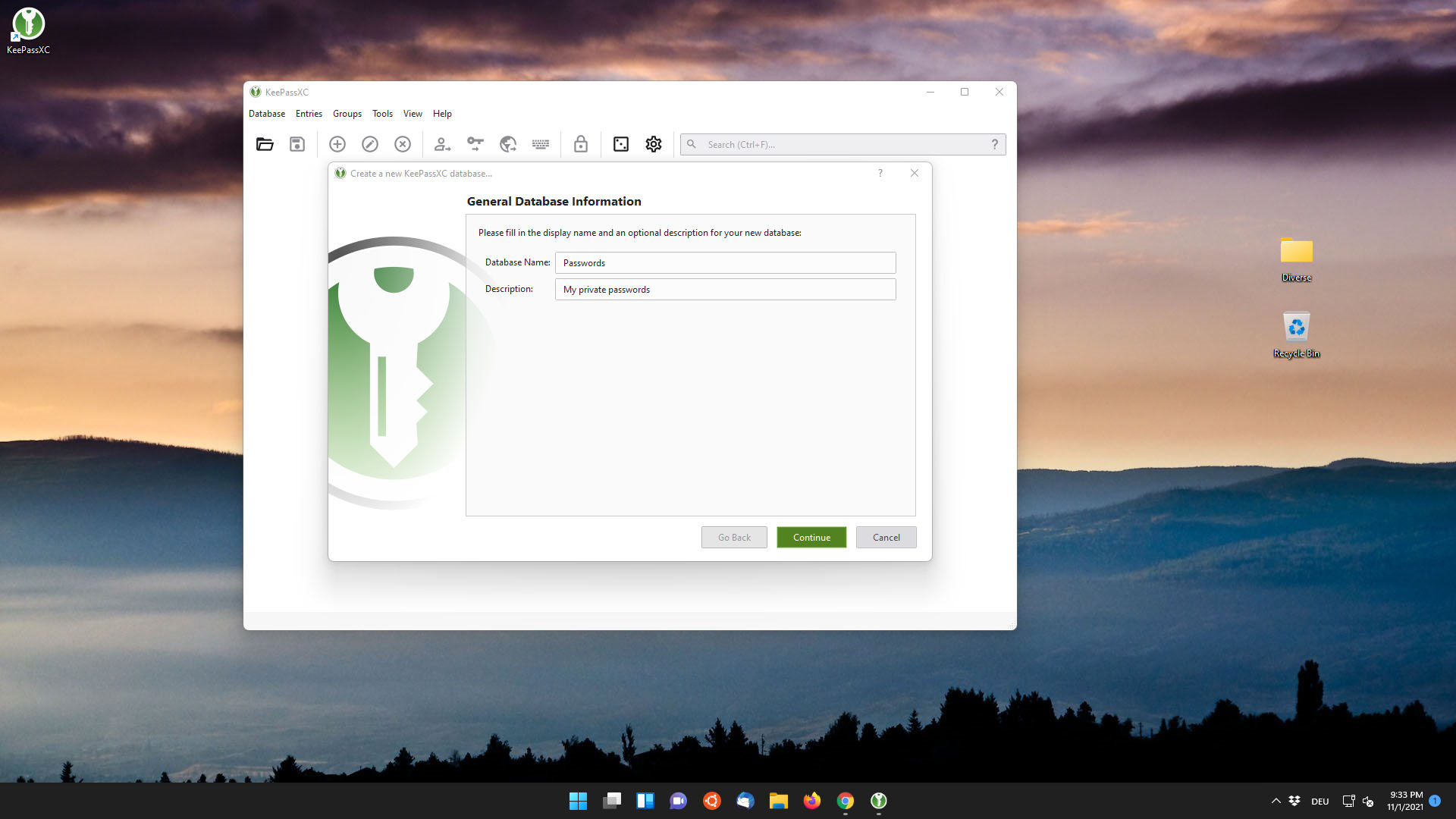The image size is (1456, 819).
Task: Click the Continue button
Action: 811,538
